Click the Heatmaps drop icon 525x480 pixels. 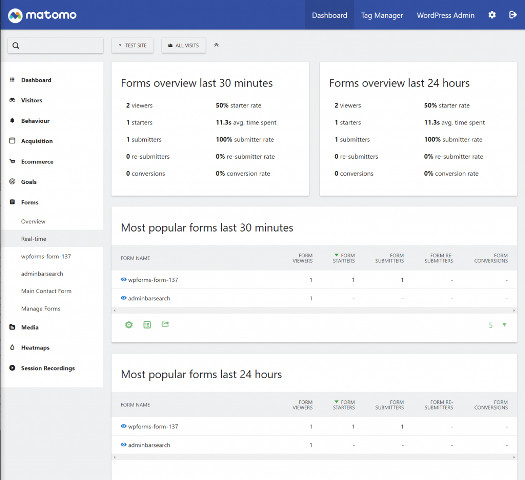(x=12, y=347)
